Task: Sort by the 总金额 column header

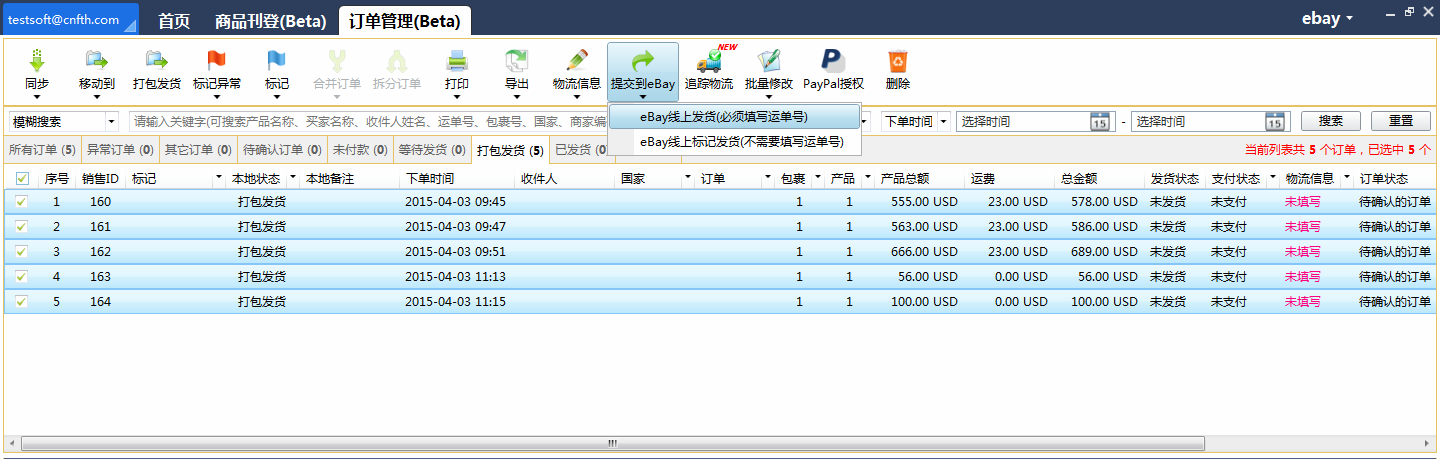Action: pyautogui.click(x=1079, y=179)
